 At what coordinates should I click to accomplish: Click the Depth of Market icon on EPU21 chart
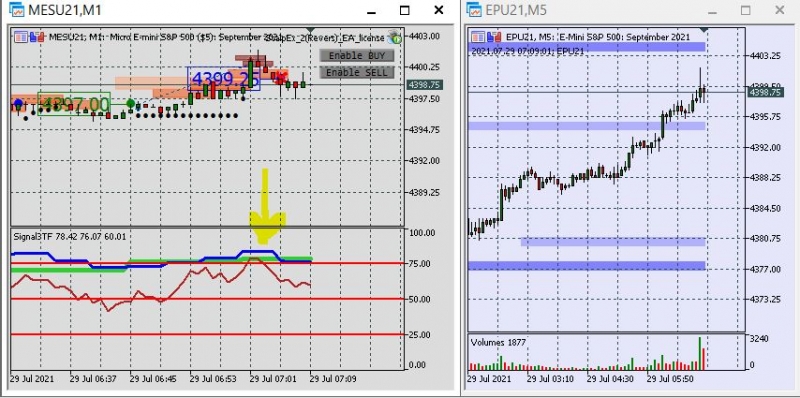coord(494,37)
